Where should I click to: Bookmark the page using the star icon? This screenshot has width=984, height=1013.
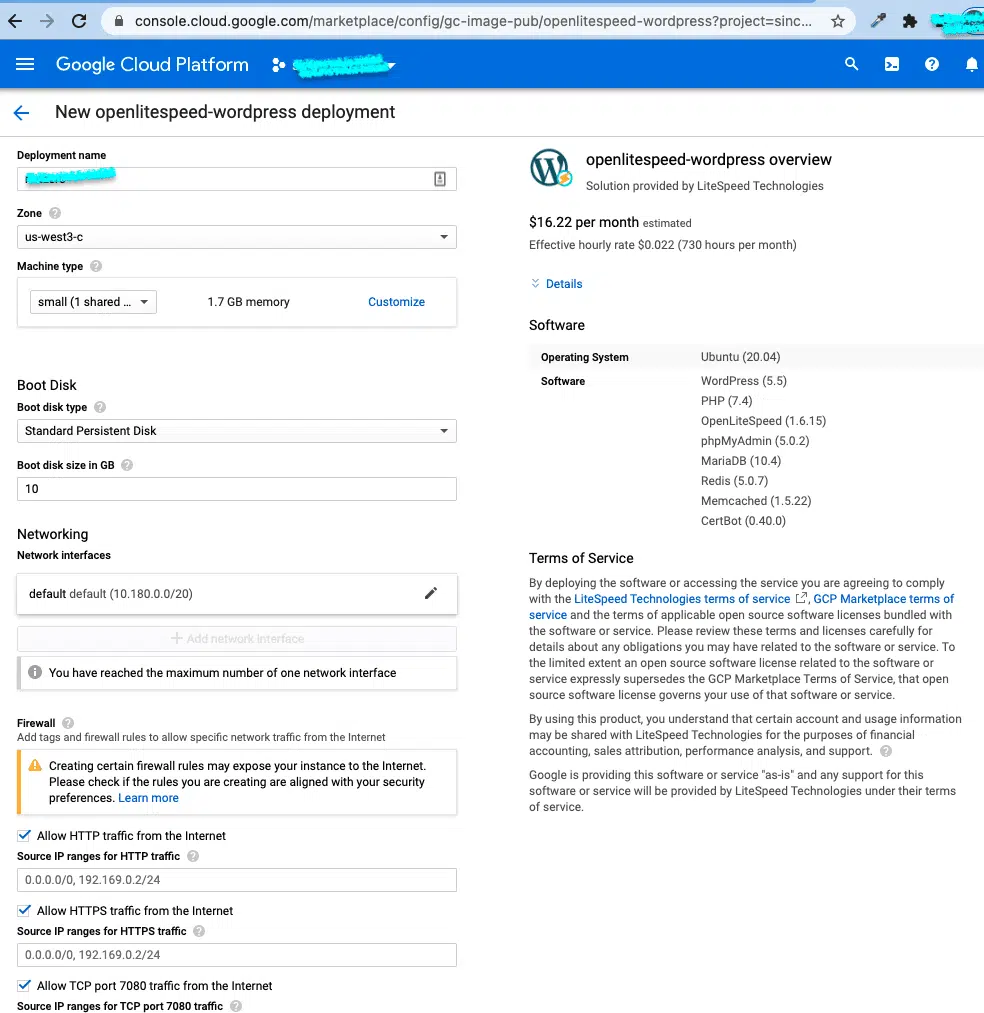[837, 21]
